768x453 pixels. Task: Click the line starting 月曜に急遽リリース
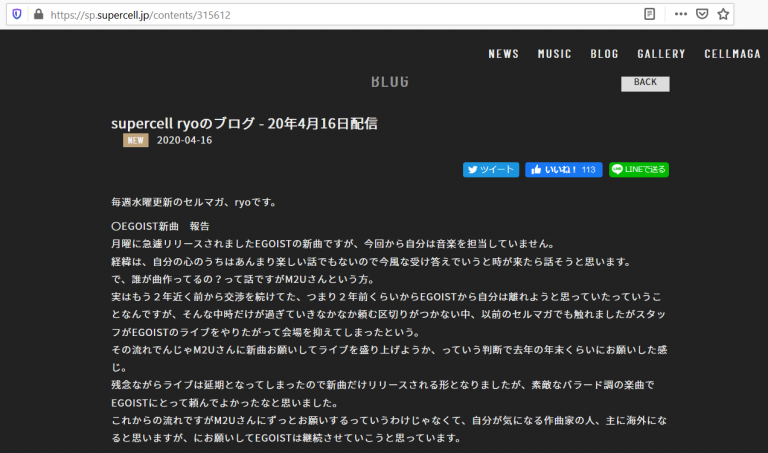[335, 244]
